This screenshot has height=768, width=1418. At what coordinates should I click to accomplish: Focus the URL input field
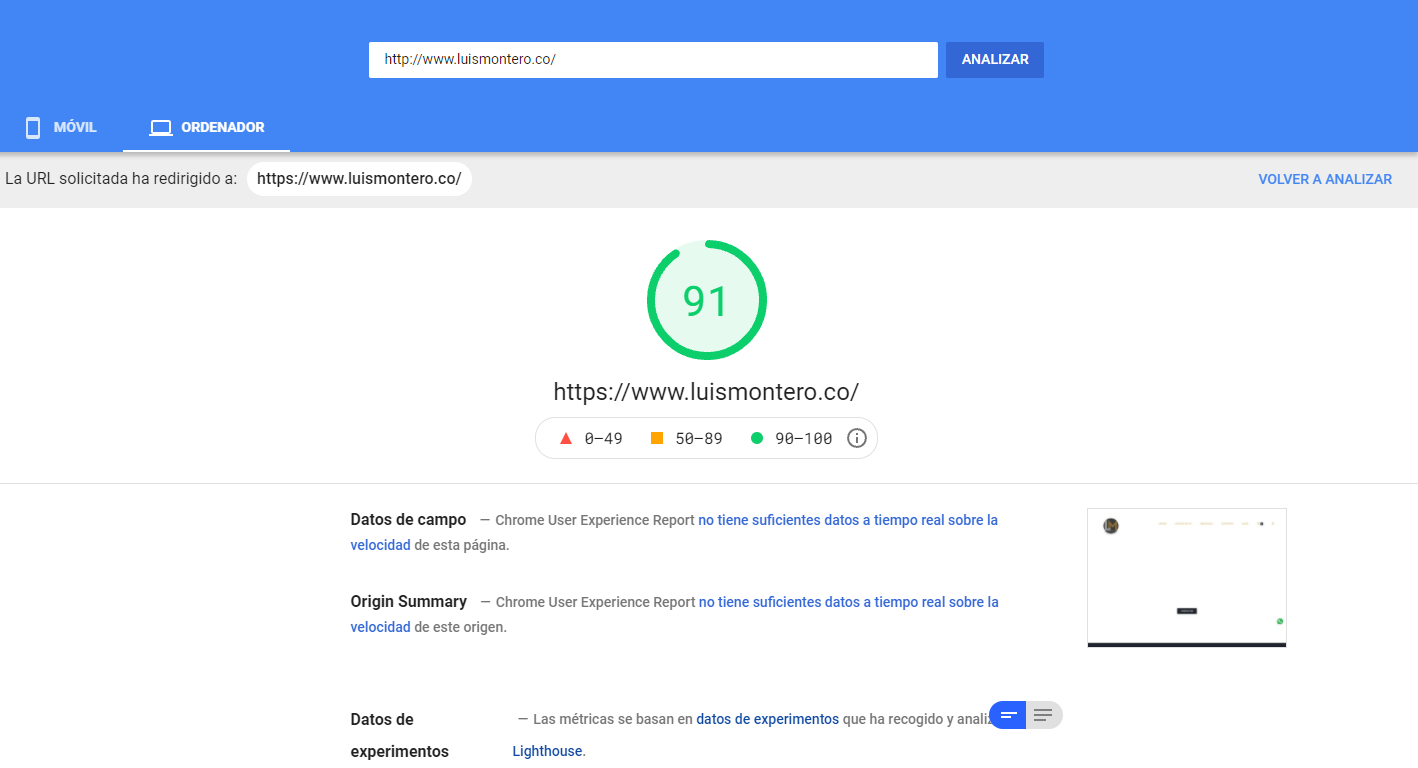[653, 60]
